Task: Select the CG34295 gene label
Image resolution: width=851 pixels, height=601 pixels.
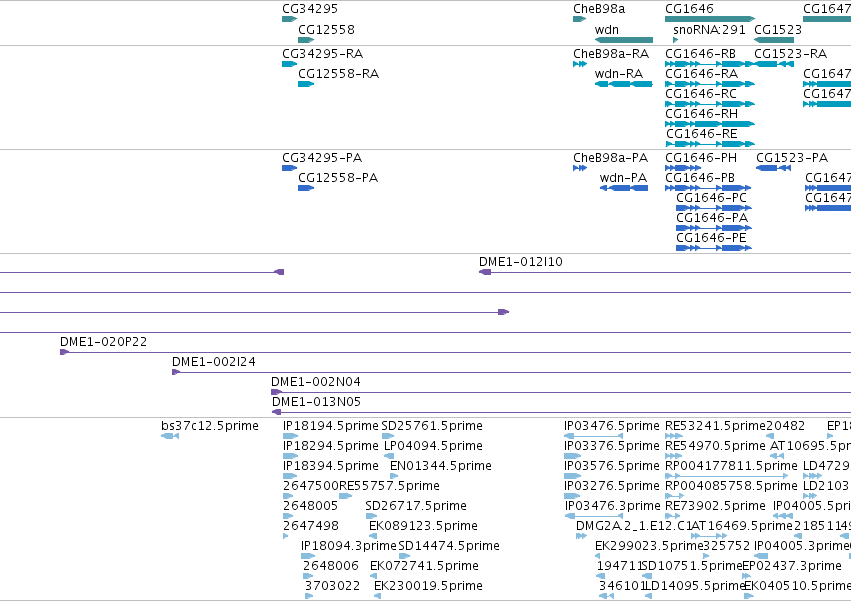Action: [x=310, y=9]
